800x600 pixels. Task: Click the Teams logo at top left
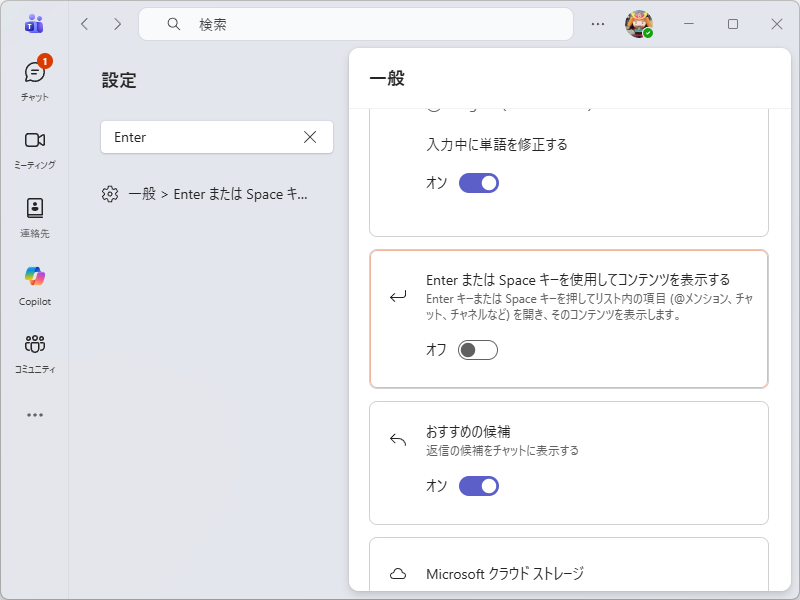(33, 22)
